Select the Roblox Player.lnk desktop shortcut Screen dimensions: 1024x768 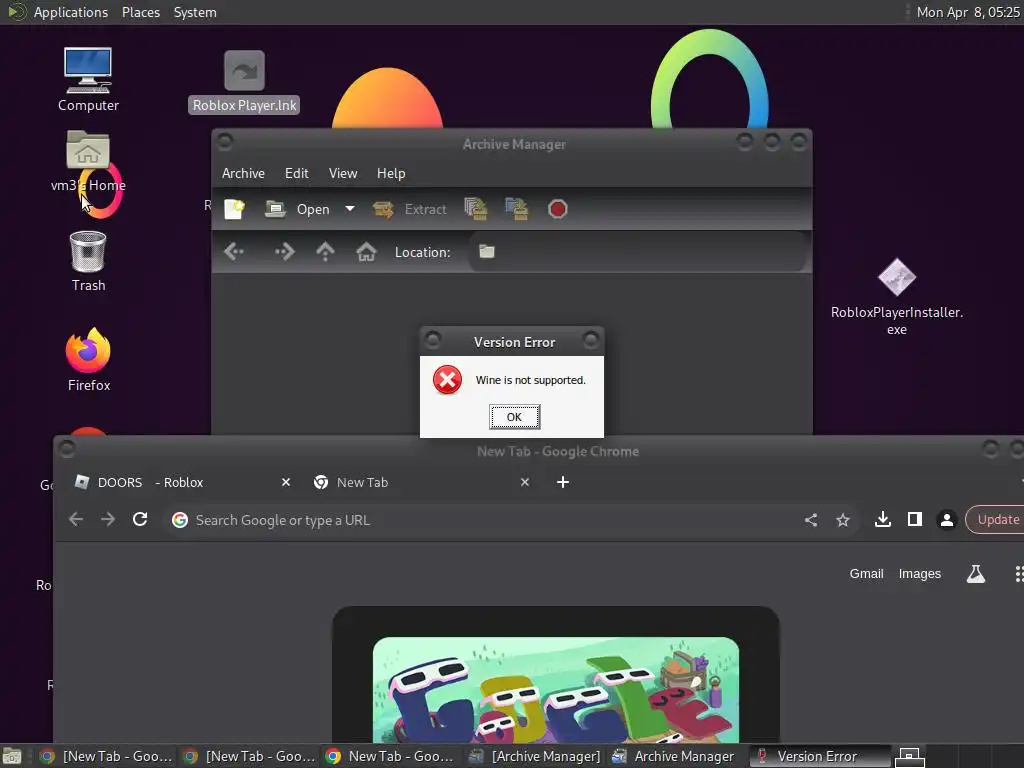coord(244,81)
